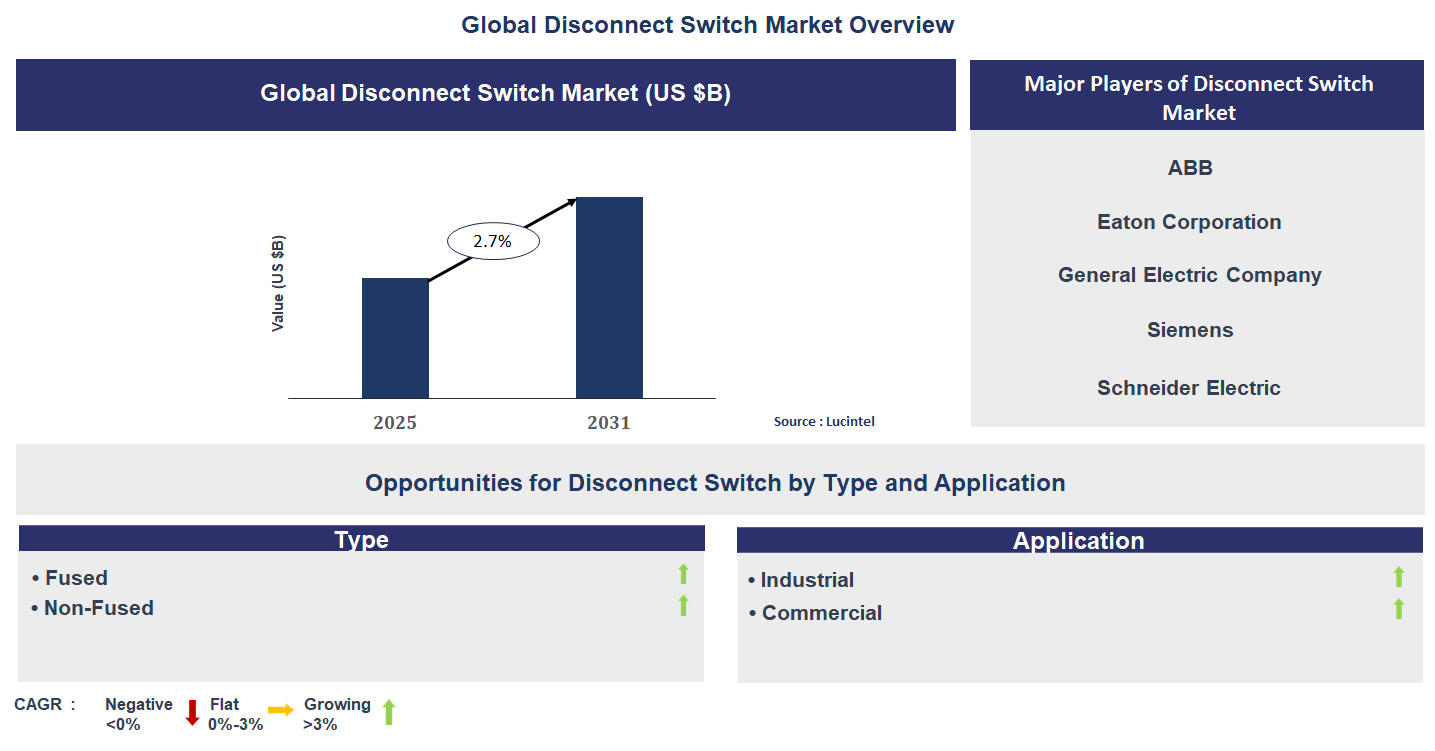Select Schneider Electric from the players list
1435x751 pixels.
tap(1188, 388)
